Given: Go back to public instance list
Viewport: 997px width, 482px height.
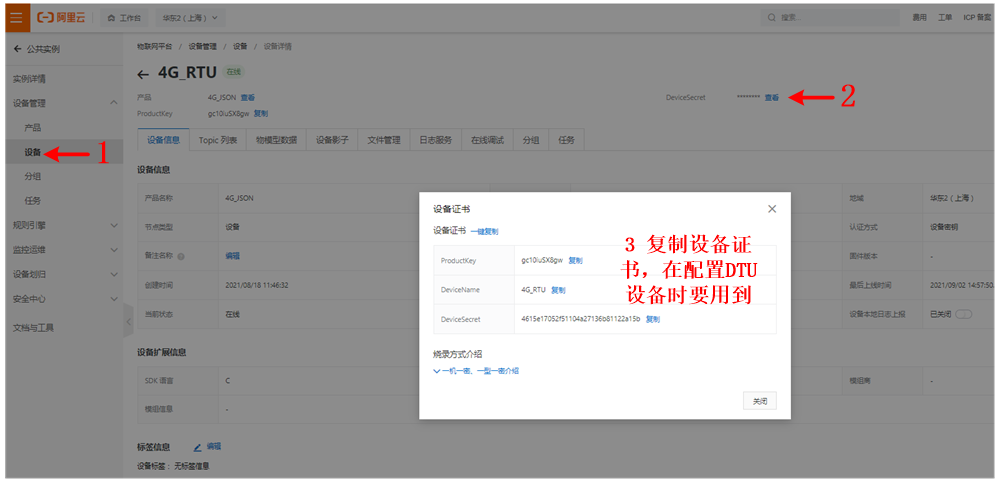Looking at the screenshot, I should pyautogui.click(x=36, y=49).
